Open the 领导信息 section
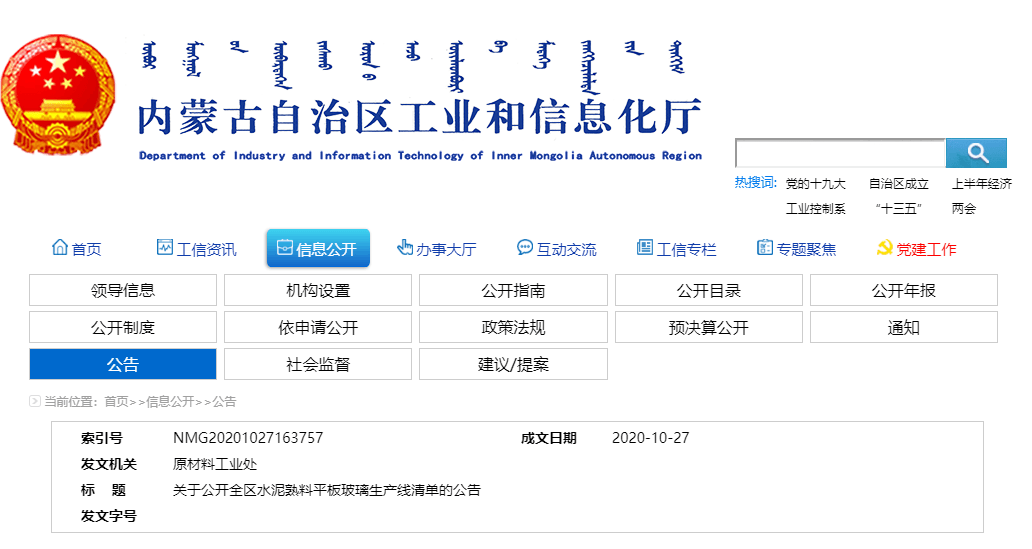This screenshot has height=549, width=1032. click(x=123, y=290)
